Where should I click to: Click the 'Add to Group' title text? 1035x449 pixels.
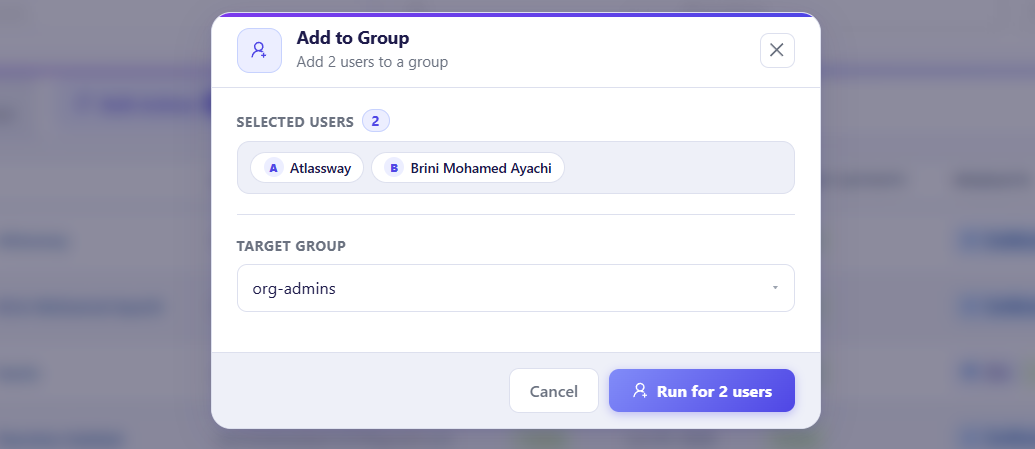click(x=352, y=38)
